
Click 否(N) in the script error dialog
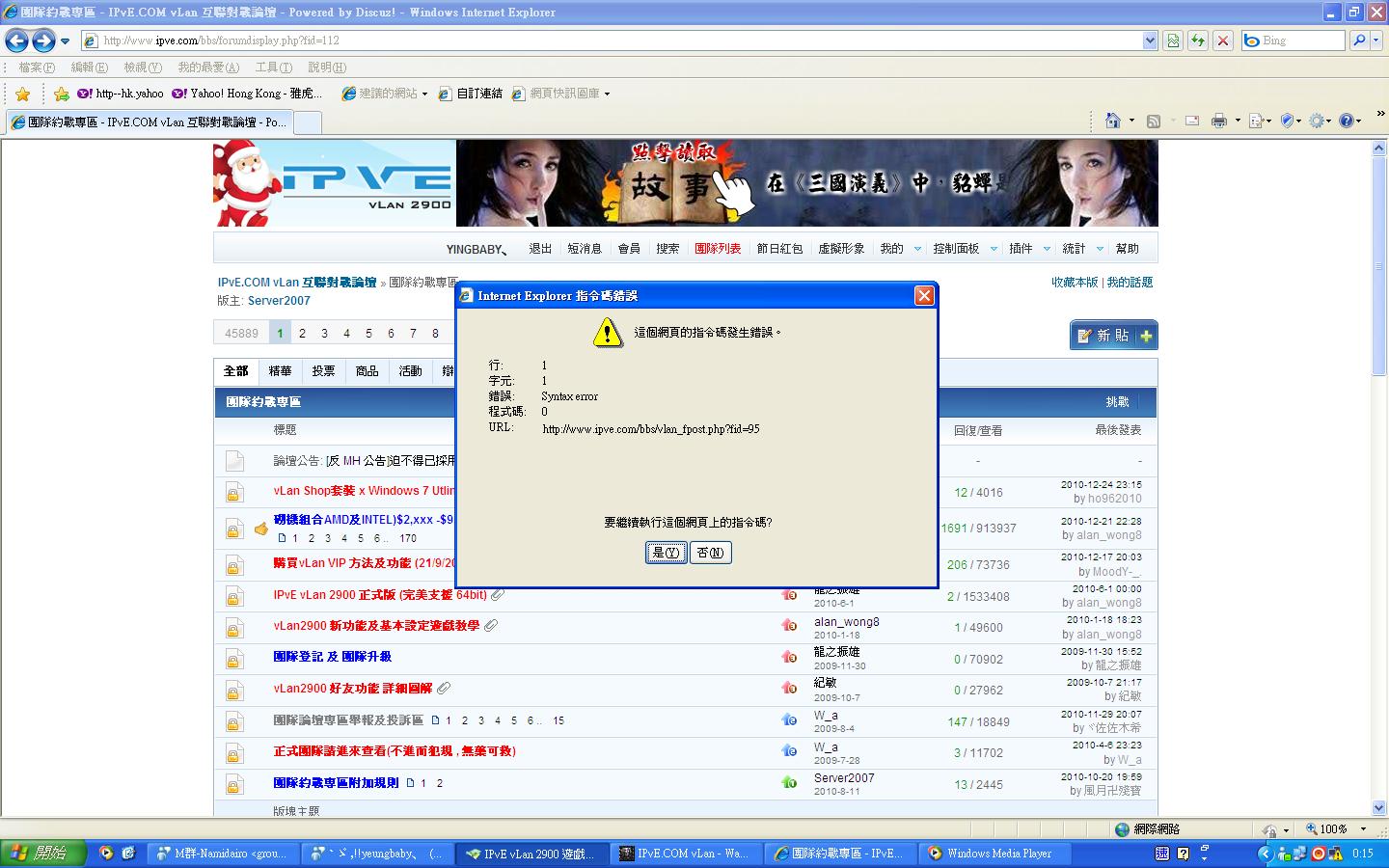pos(711,553)
